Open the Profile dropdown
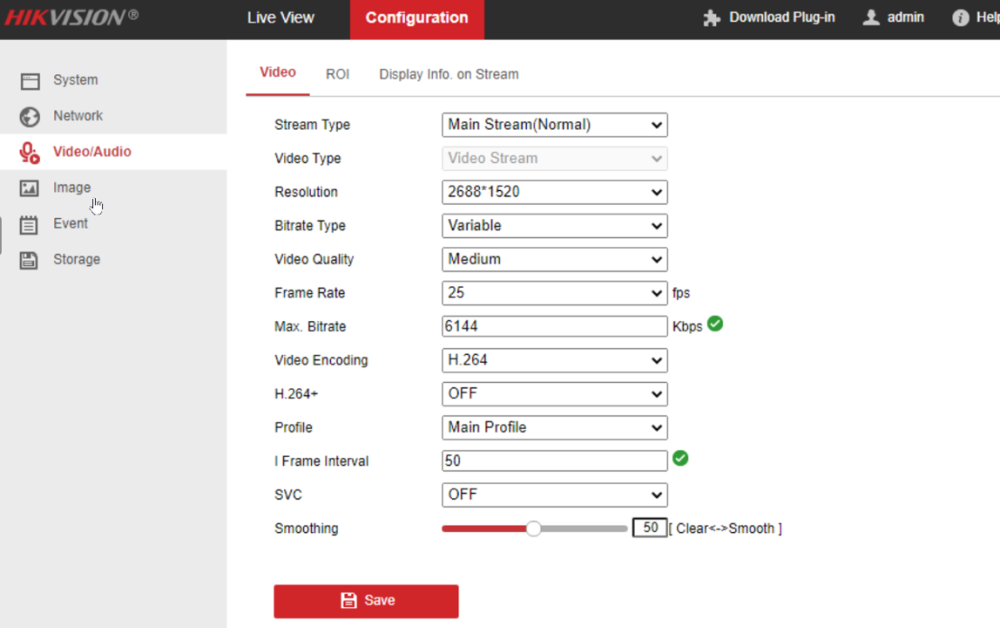 pos(554,428)
